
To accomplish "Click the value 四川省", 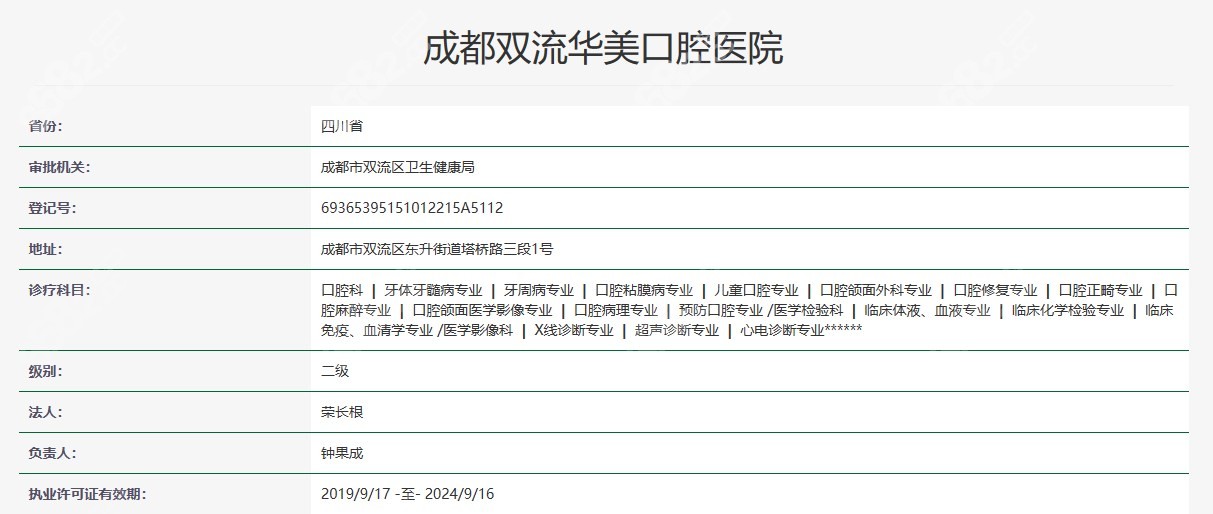I will [341, 126].
